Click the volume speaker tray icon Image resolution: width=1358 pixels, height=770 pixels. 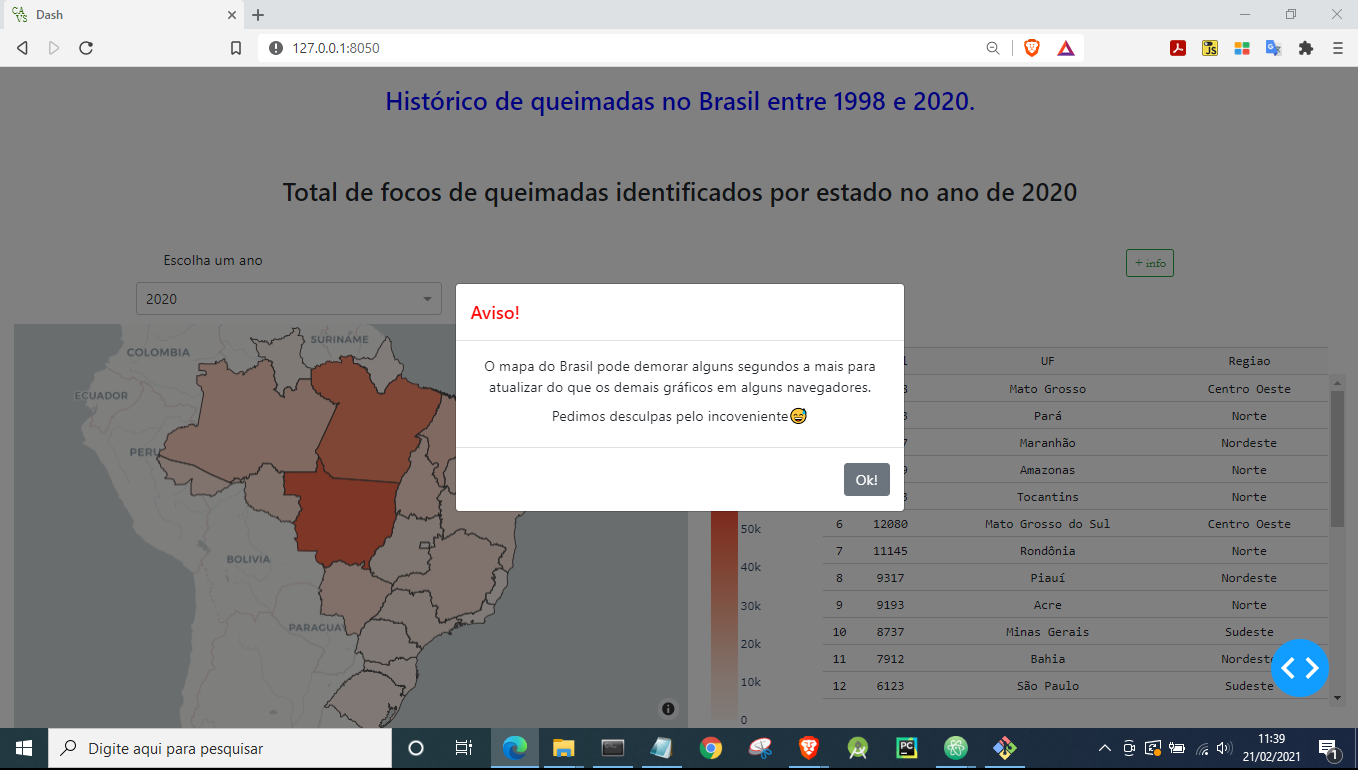pyautogui.click(x=1224, y=748)
